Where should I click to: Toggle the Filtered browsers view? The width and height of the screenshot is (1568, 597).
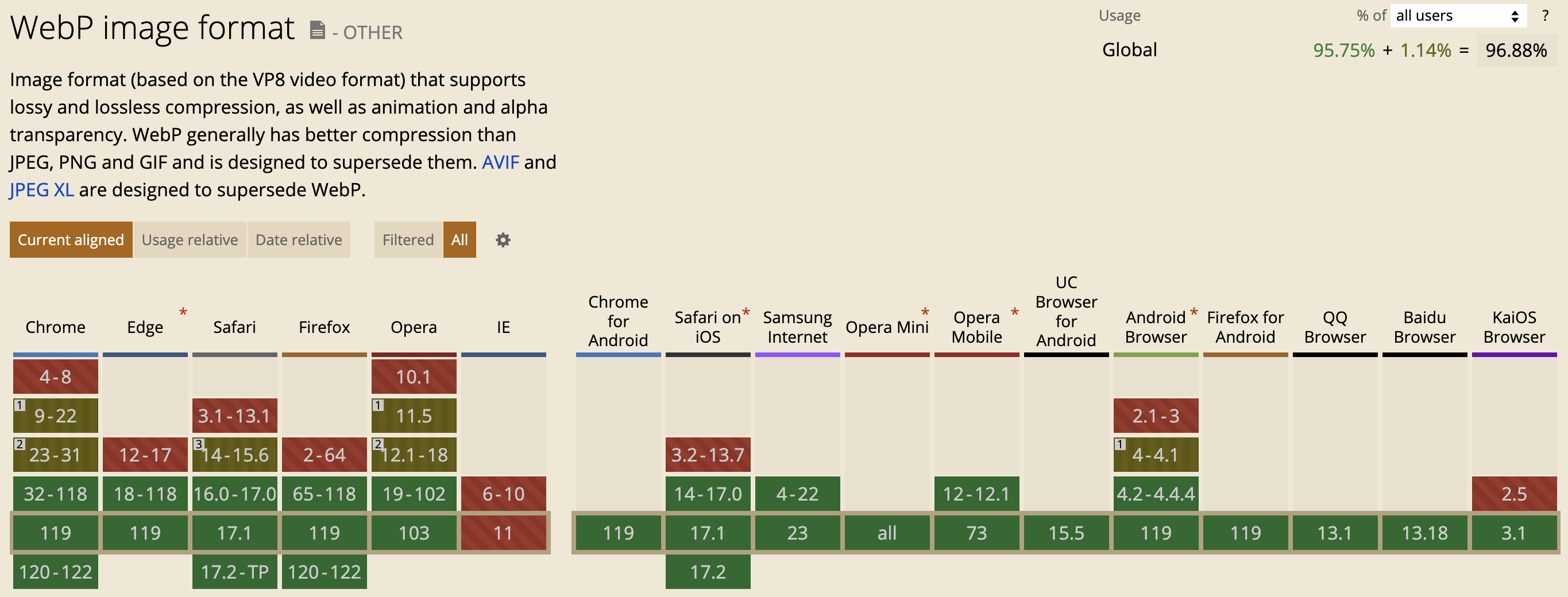click(x=408, y=240)
